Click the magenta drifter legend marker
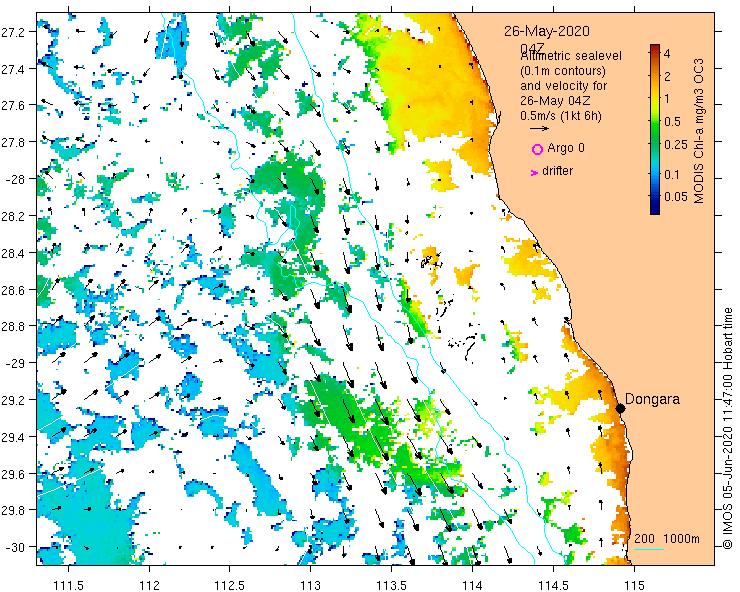 pos(534,173)
